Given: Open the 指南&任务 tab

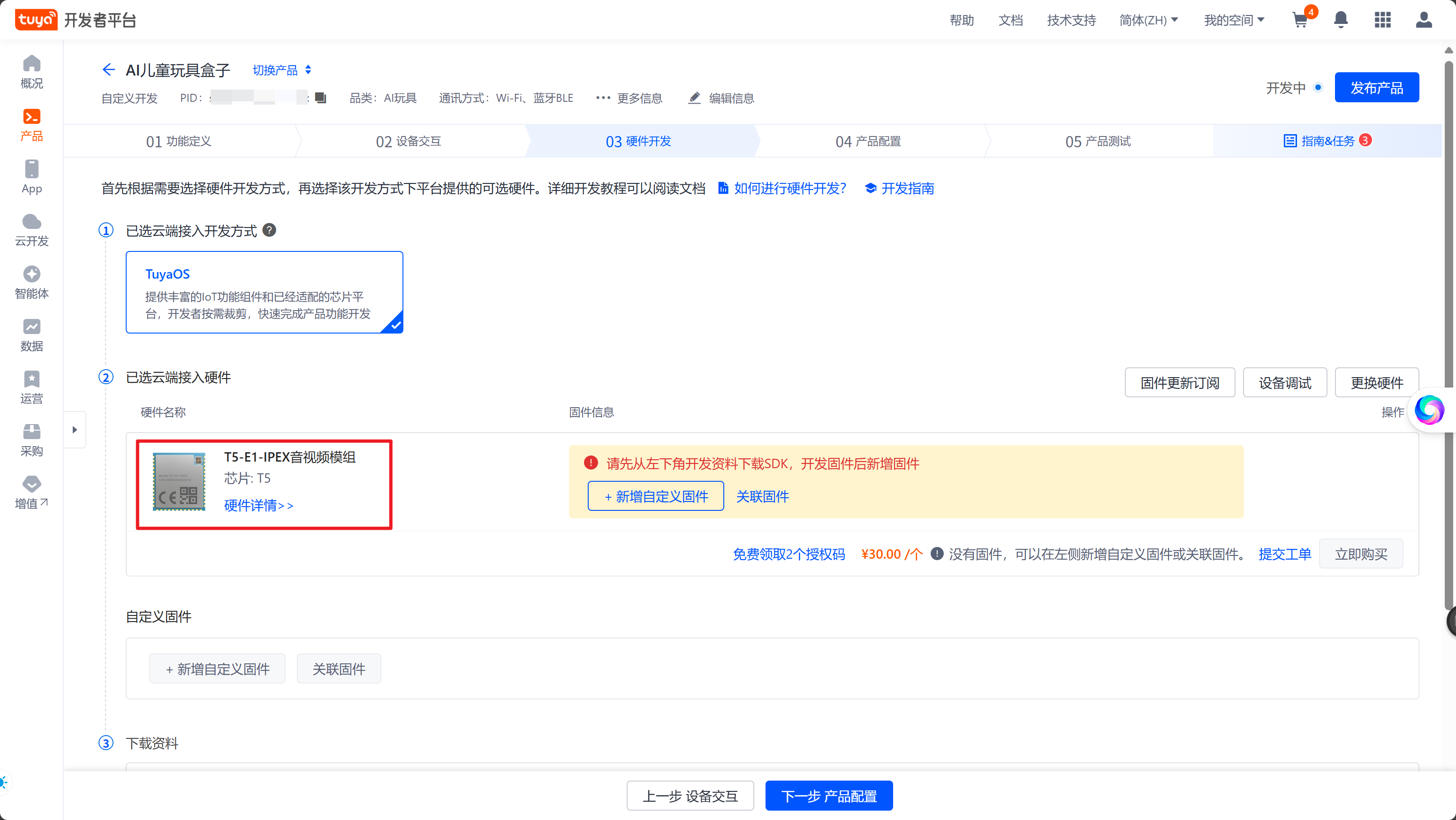Looking at the screenshot, I should 1327,141.
